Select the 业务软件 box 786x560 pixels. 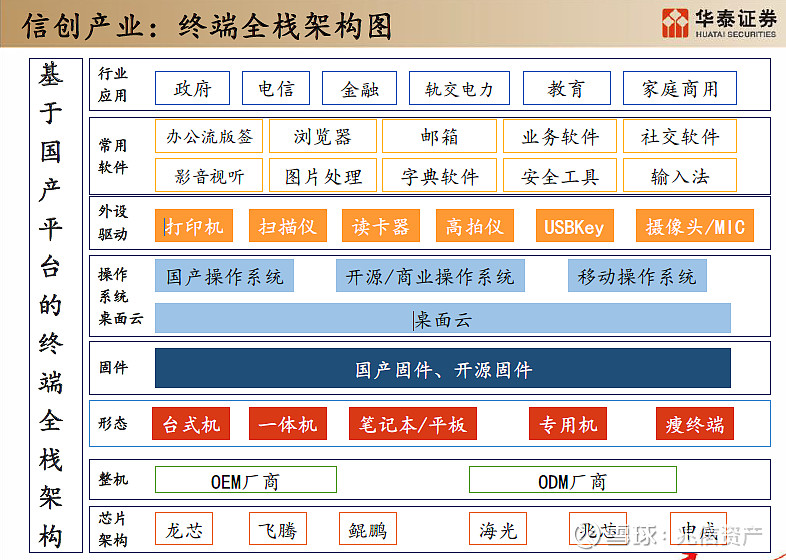click(560, 136)
